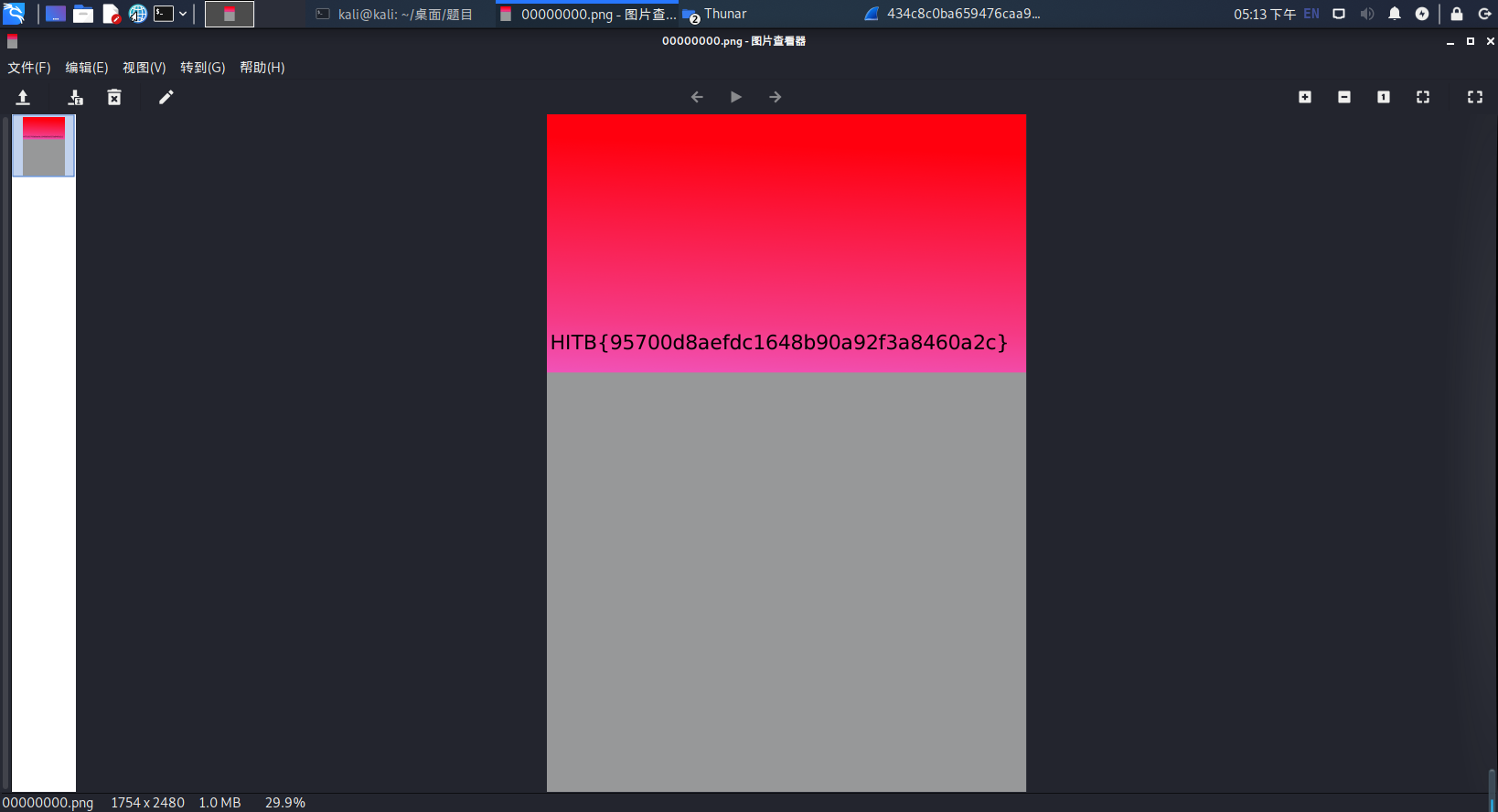Click the muted volume tray icon
1498x812 pixels.
point(1367,14)
